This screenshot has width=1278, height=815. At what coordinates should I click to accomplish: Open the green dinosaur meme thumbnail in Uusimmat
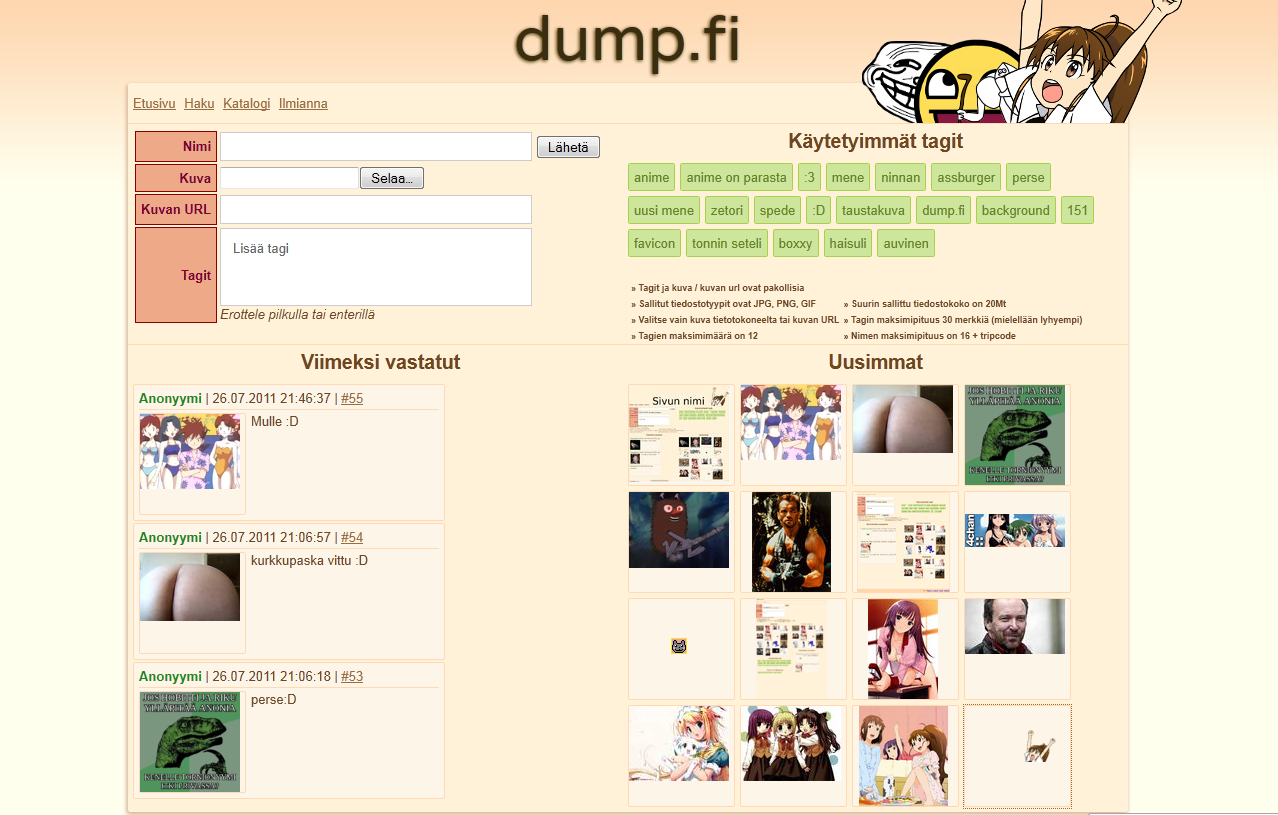click(x=1015, y=434)
